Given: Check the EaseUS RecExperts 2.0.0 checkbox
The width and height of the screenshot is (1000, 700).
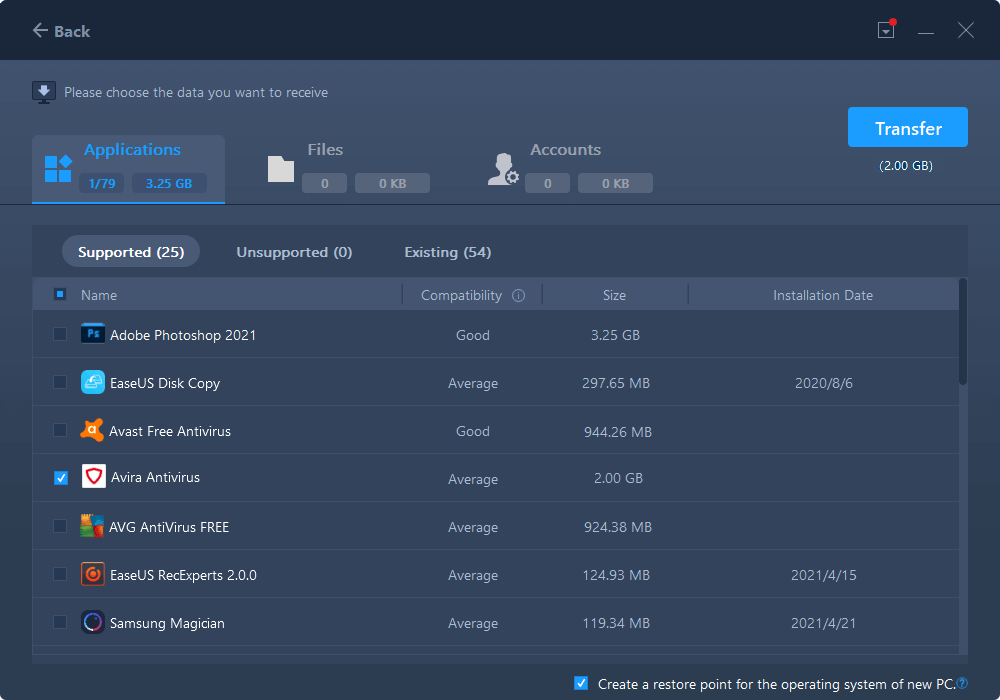Looking at the screenshot, I should (x=60, y=574).
